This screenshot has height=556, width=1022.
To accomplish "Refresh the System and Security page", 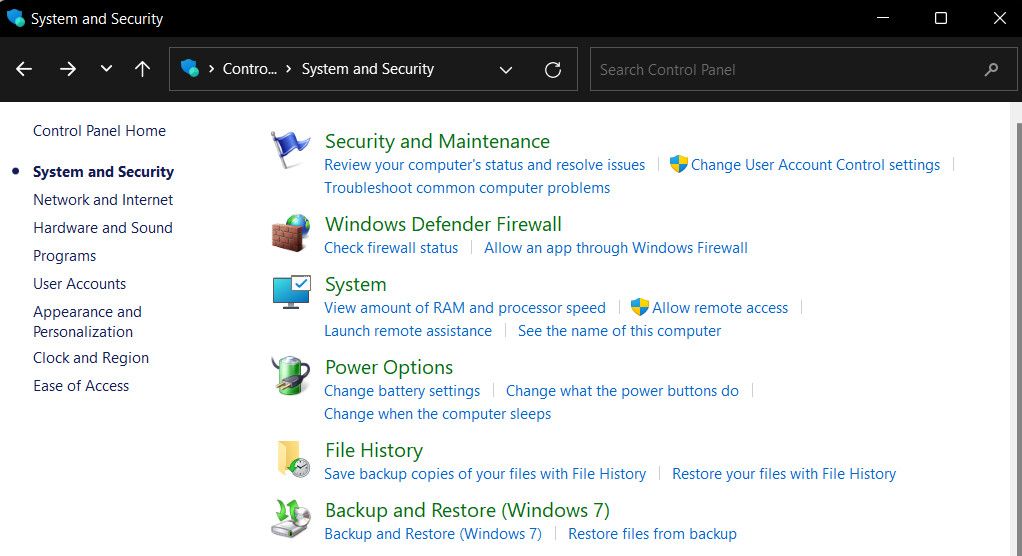I will click(553, 70).
